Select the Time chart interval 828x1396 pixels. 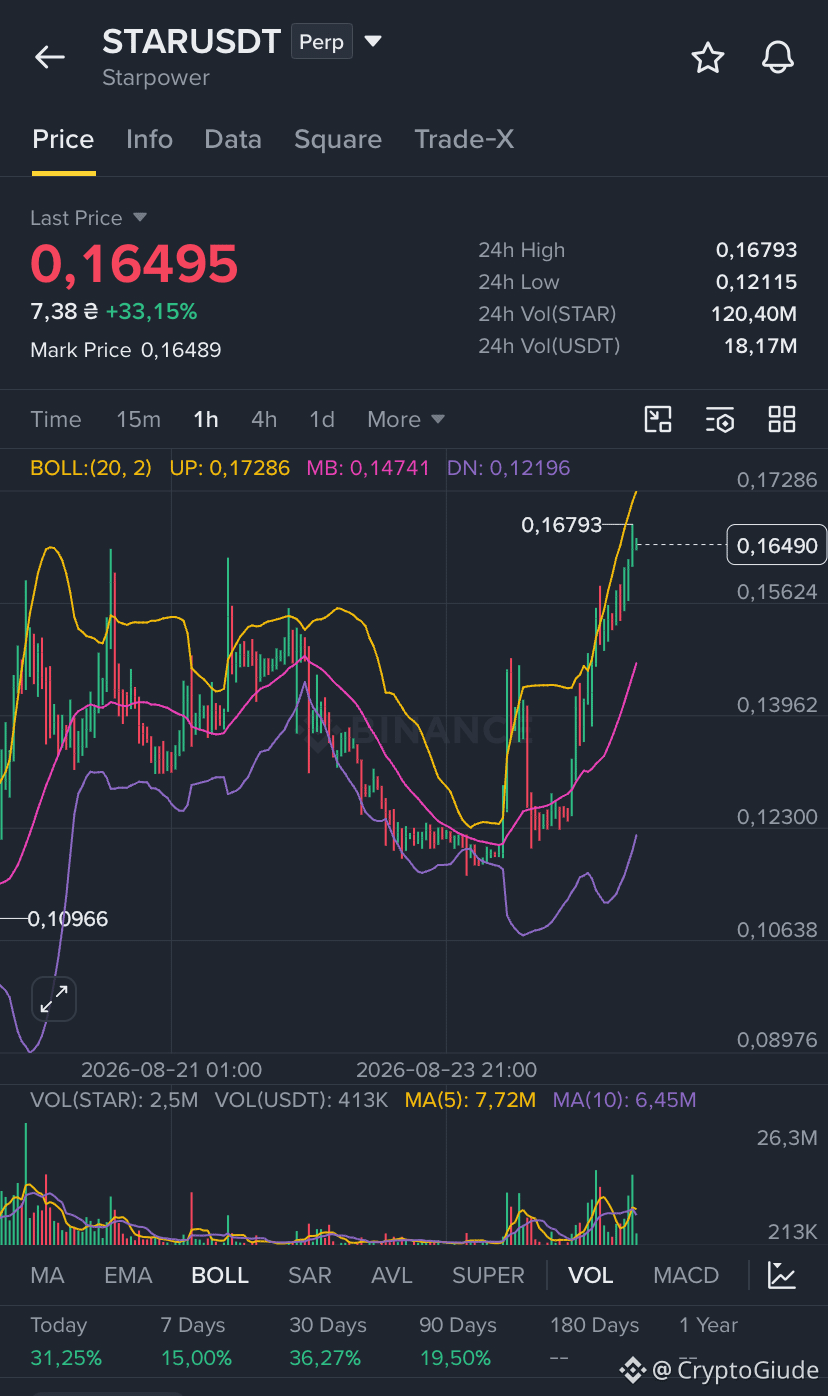56,419
